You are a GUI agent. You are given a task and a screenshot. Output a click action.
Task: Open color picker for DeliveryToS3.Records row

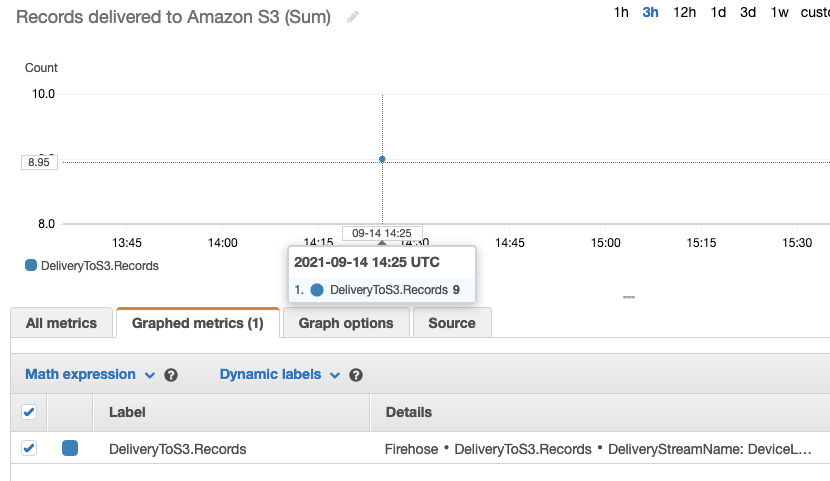click(70, 448)
